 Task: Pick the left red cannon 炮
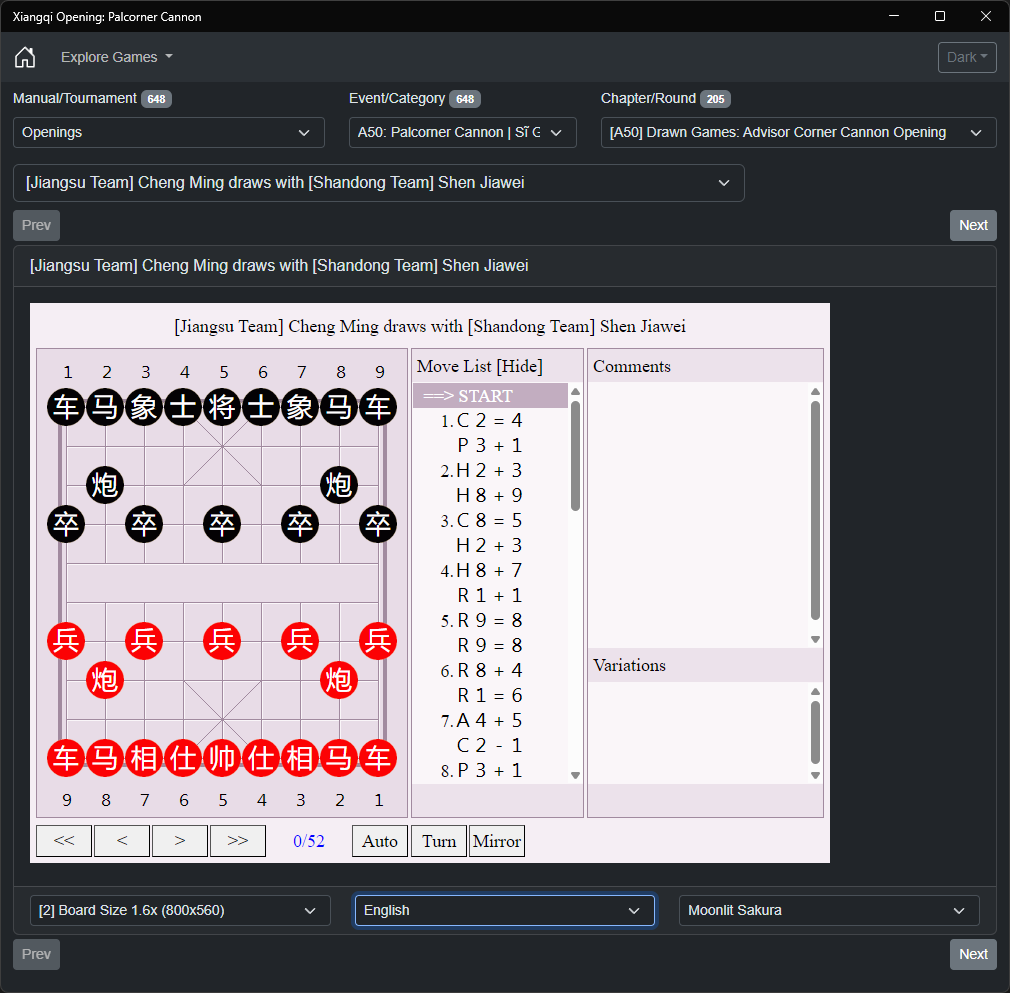click(105, 680)
